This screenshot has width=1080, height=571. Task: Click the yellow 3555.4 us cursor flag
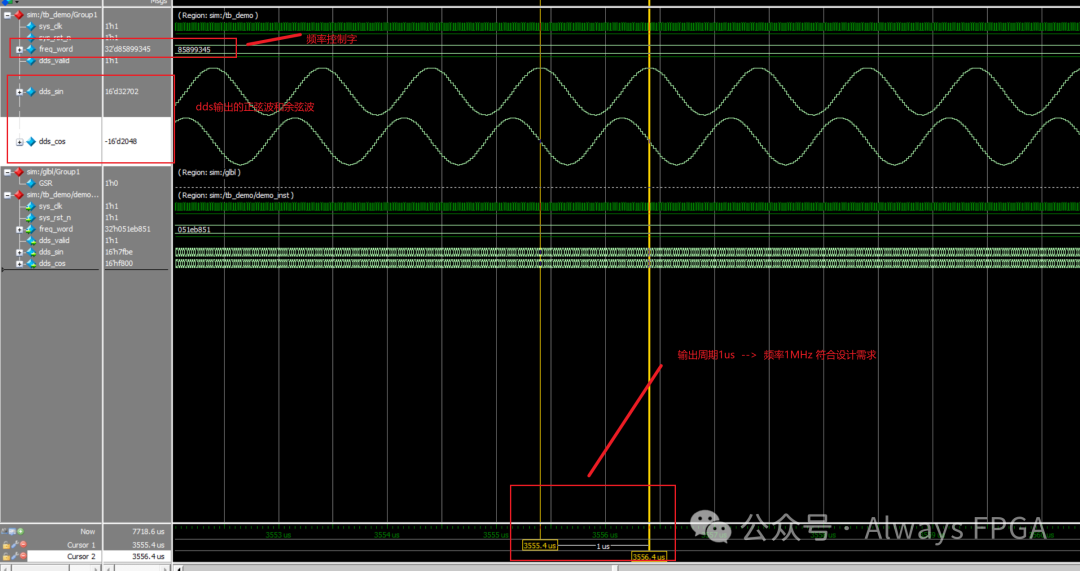pos(539,546)
